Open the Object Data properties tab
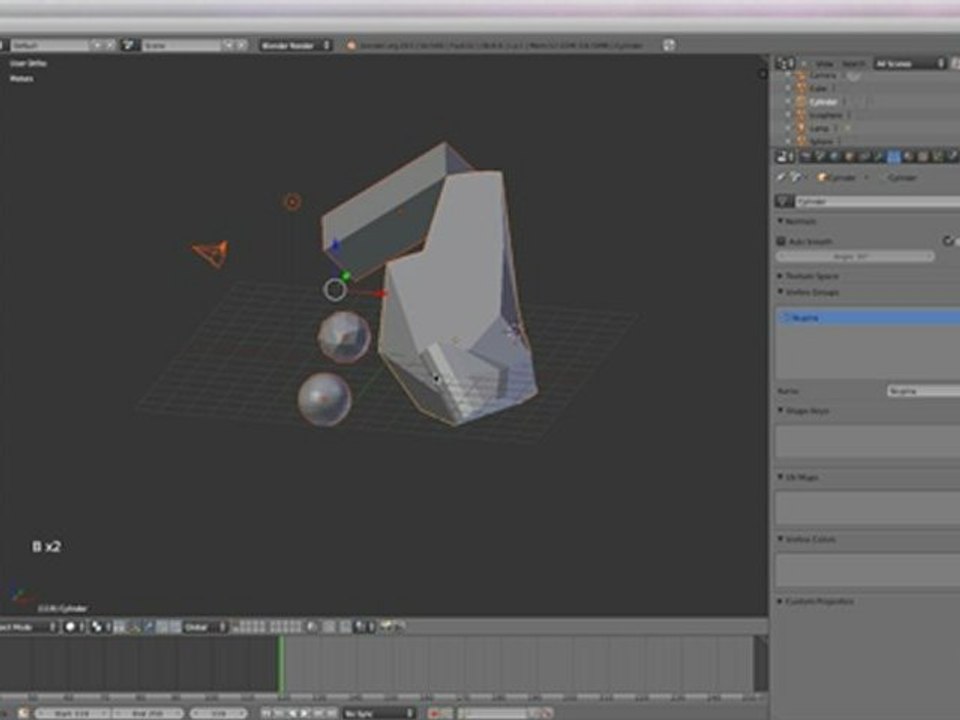960x720 pixels. coord(893,157)
